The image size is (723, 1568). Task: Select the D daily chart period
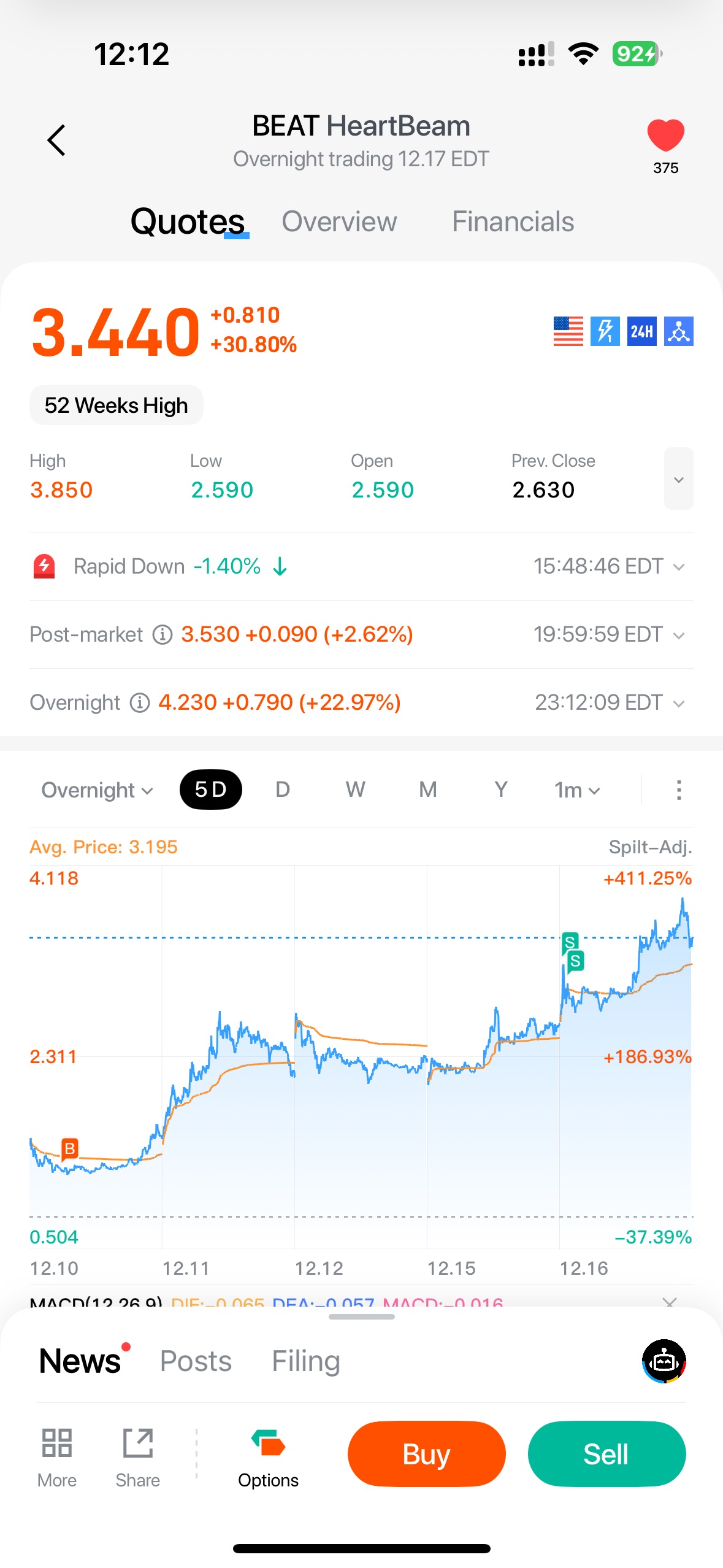(282, 790)
